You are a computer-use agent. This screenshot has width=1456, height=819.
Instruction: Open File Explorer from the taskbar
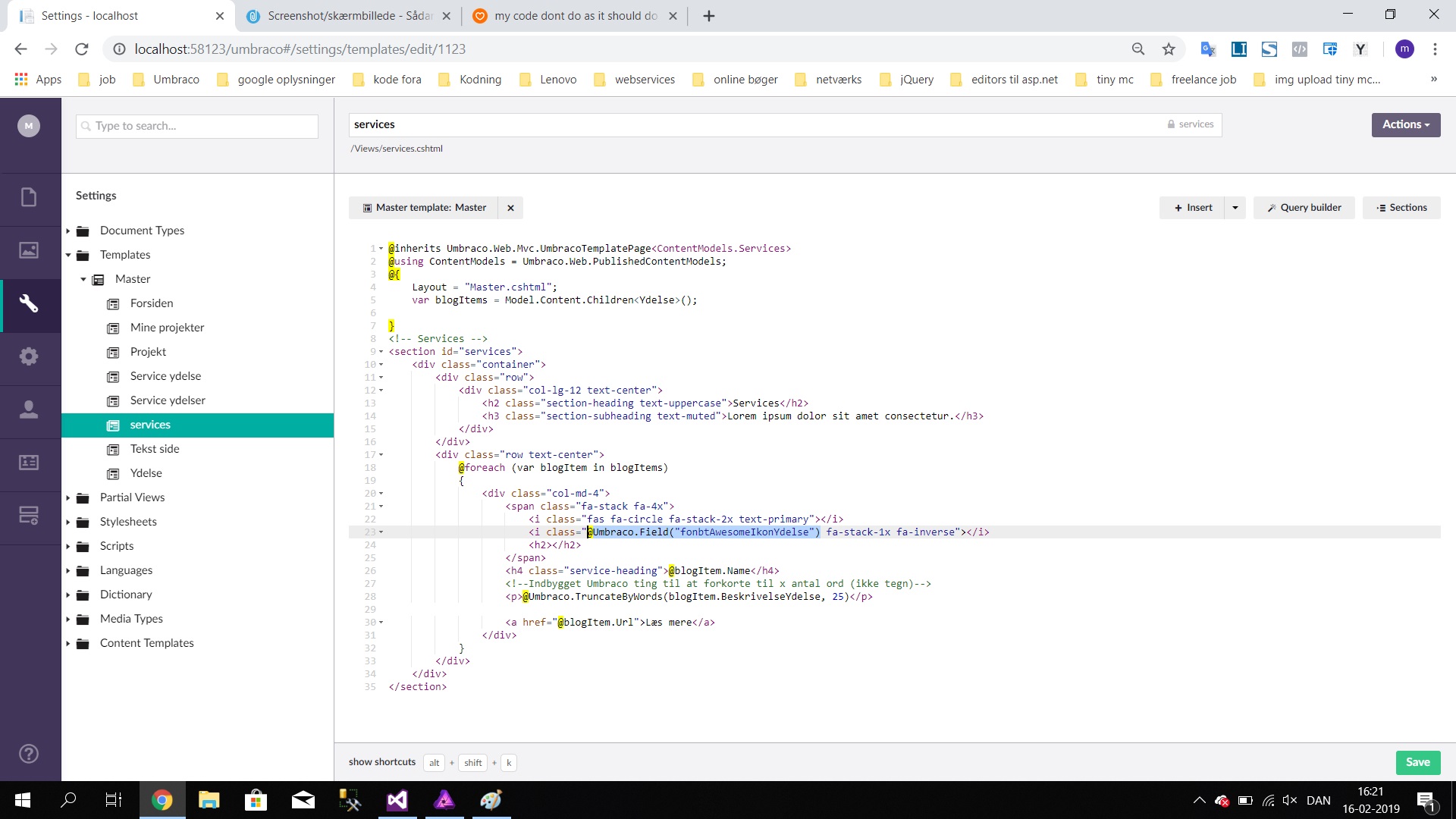click(209, 800)
